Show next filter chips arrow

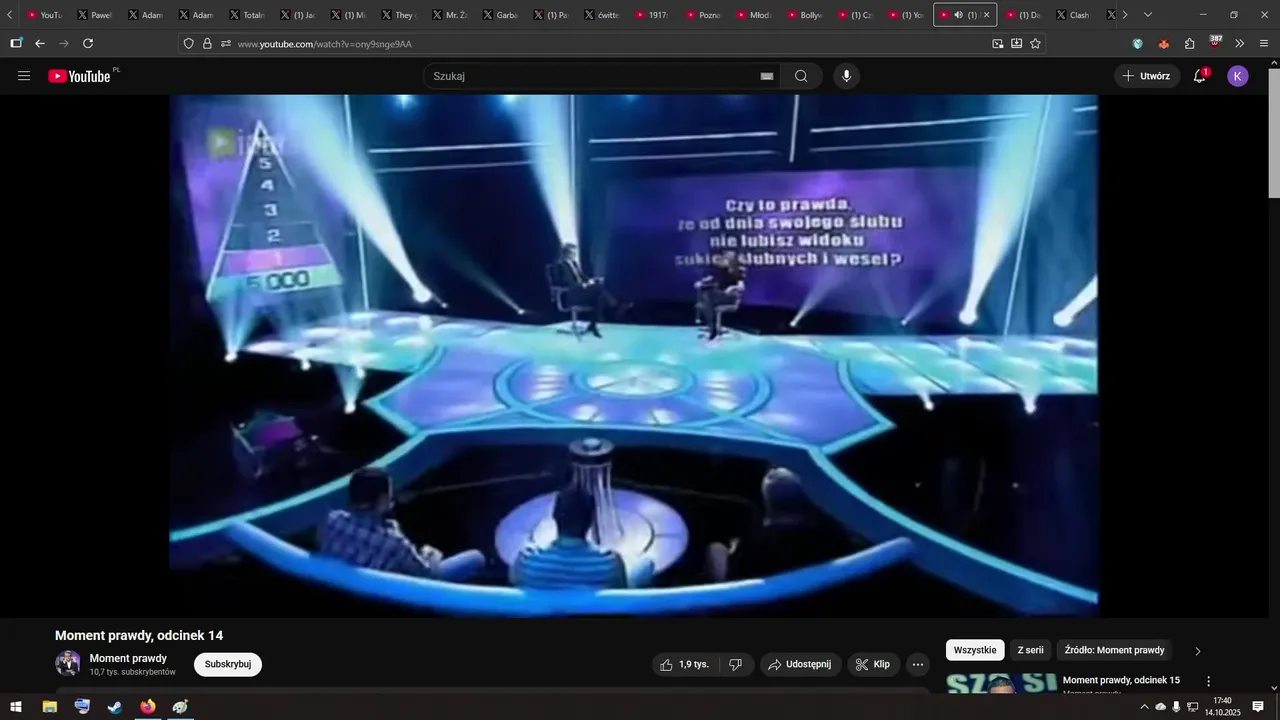(x=1198, y=651)
